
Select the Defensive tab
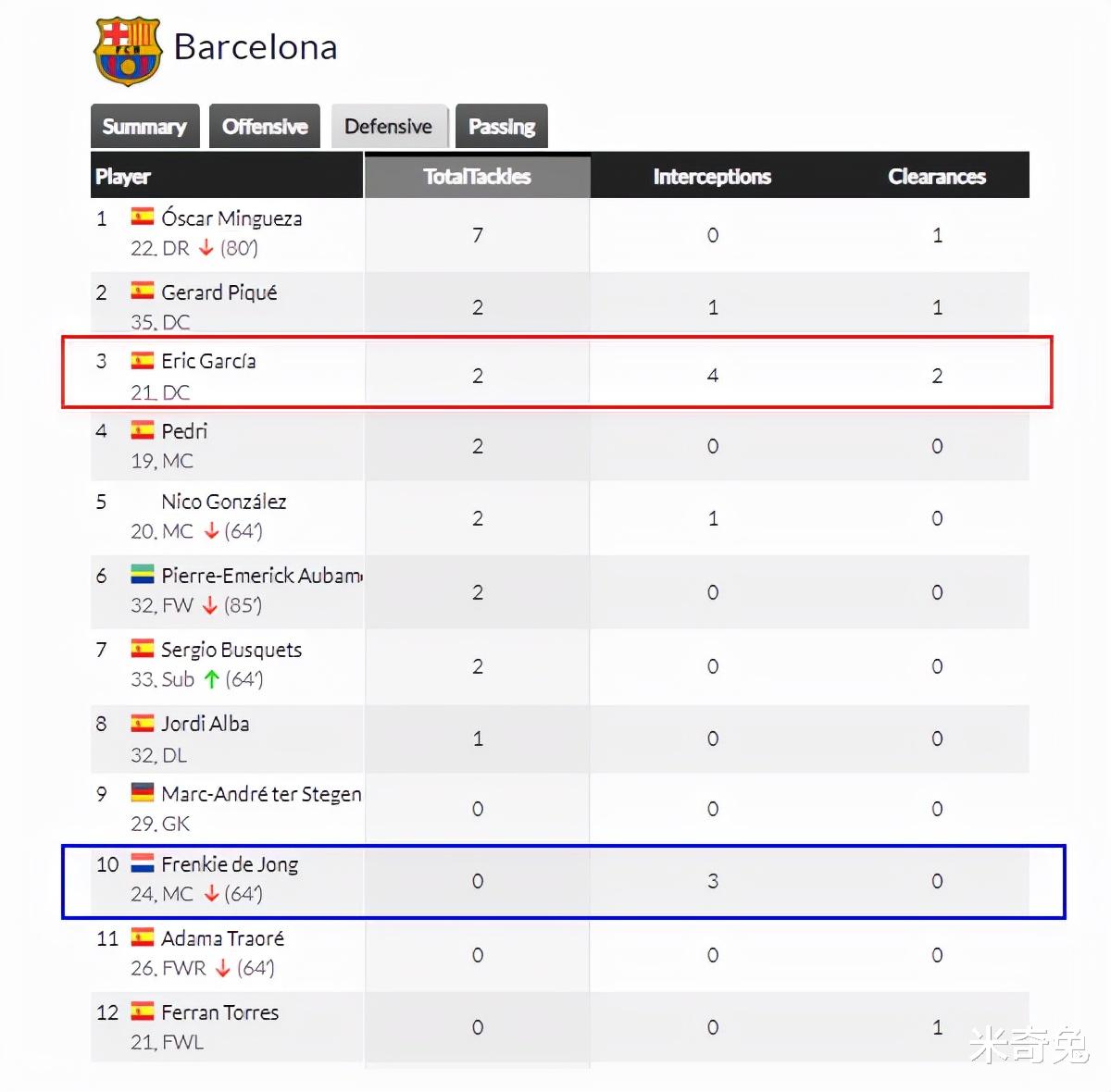click(x=389, y=126)
